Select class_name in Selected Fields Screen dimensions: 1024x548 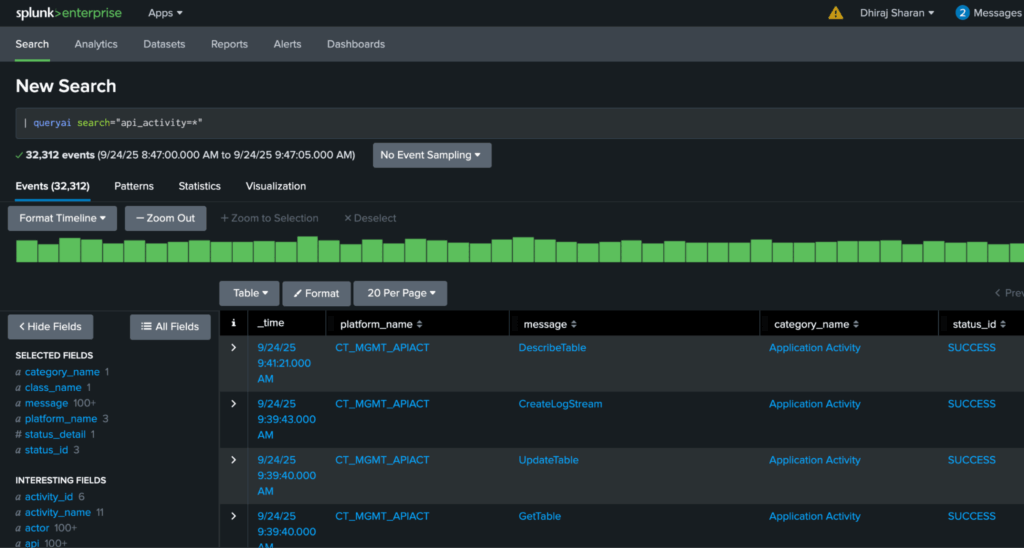(x=53, y=387)
